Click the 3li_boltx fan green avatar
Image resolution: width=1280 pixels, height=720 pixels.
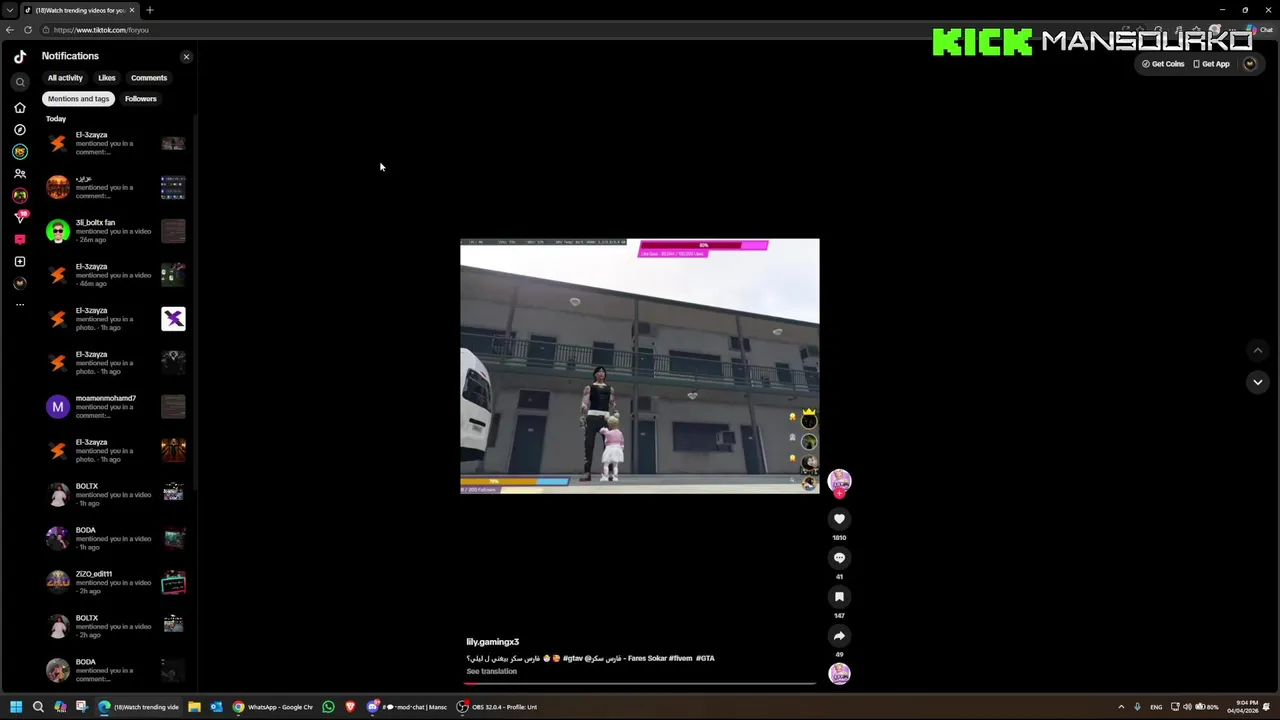(x=58, y=231)
